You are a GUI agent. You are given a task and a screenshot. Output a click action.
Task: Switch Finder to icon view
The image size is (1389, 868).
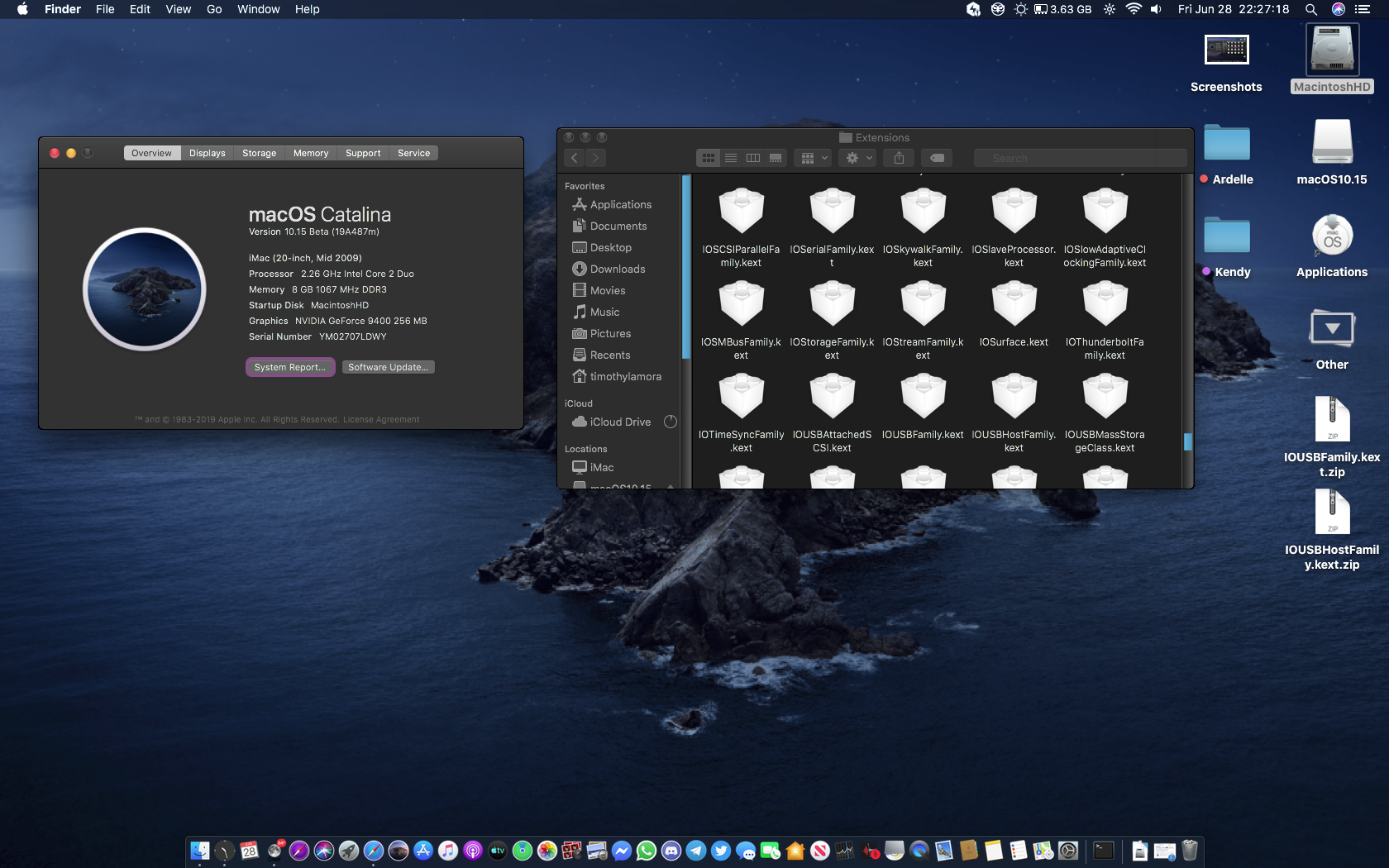pyautogui.click(x=709, y=158)
